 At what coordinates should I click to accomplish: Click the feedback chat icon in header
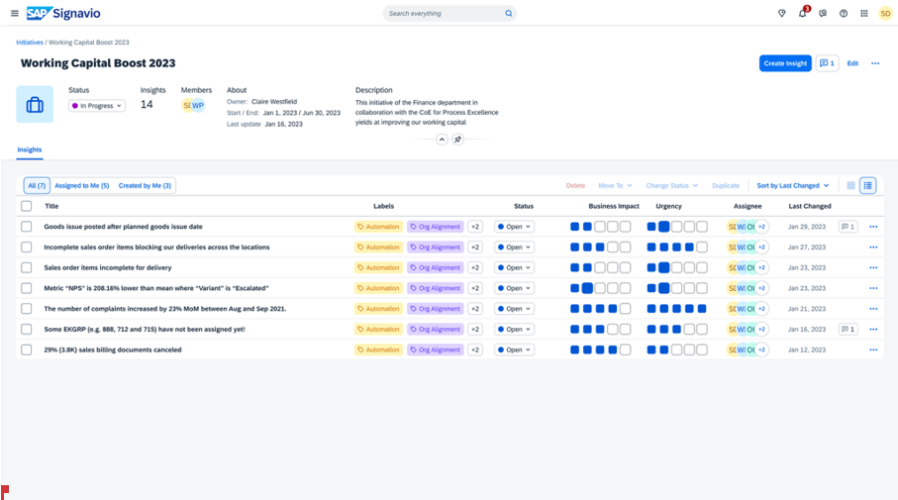tap(822, 13)
